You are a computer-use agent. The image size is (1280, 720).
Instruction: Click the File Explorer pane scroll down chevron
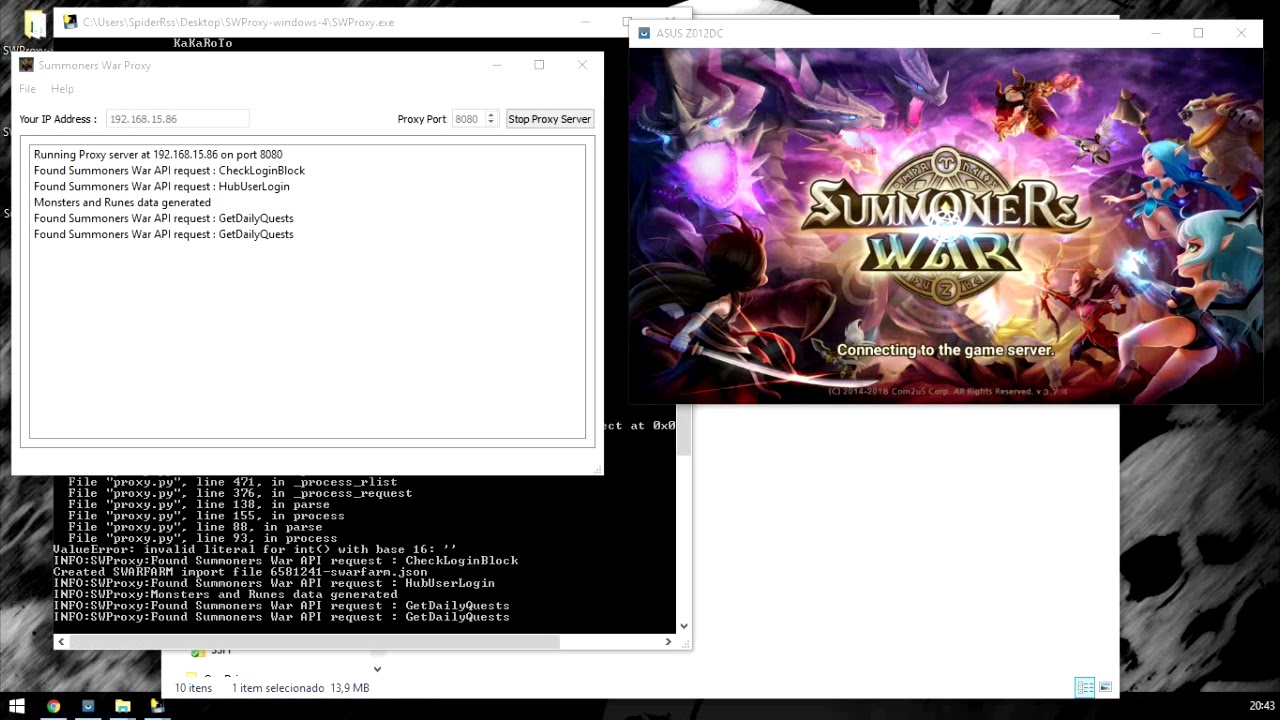pyautogui.click(x=377, y=668)
